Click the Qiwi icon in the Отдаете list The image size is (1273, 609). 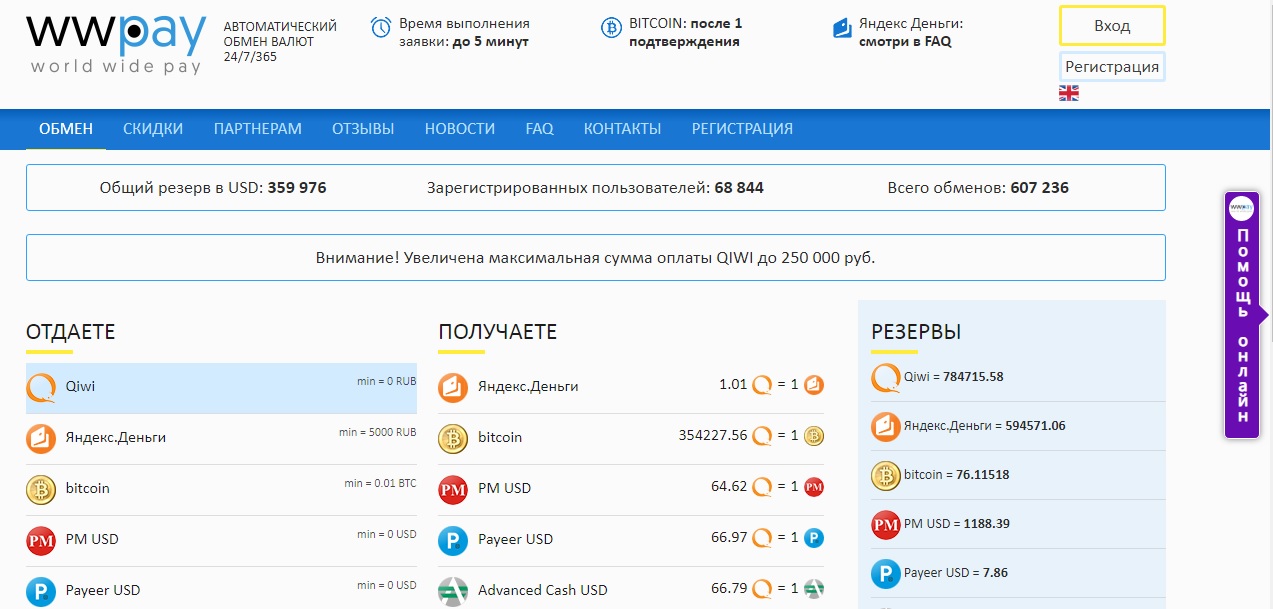(x=41, y=387)
